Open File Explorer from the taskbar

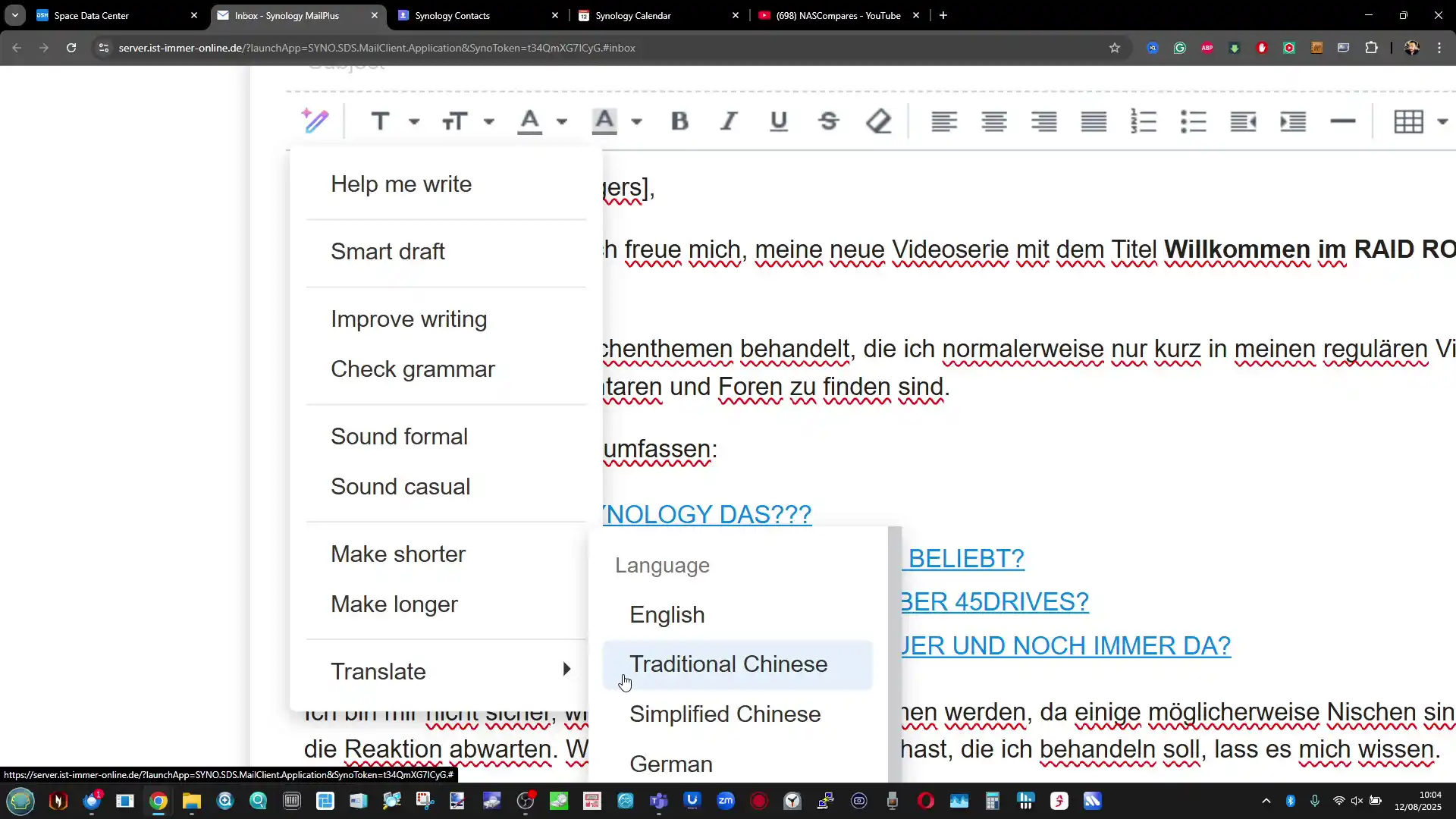192,801
